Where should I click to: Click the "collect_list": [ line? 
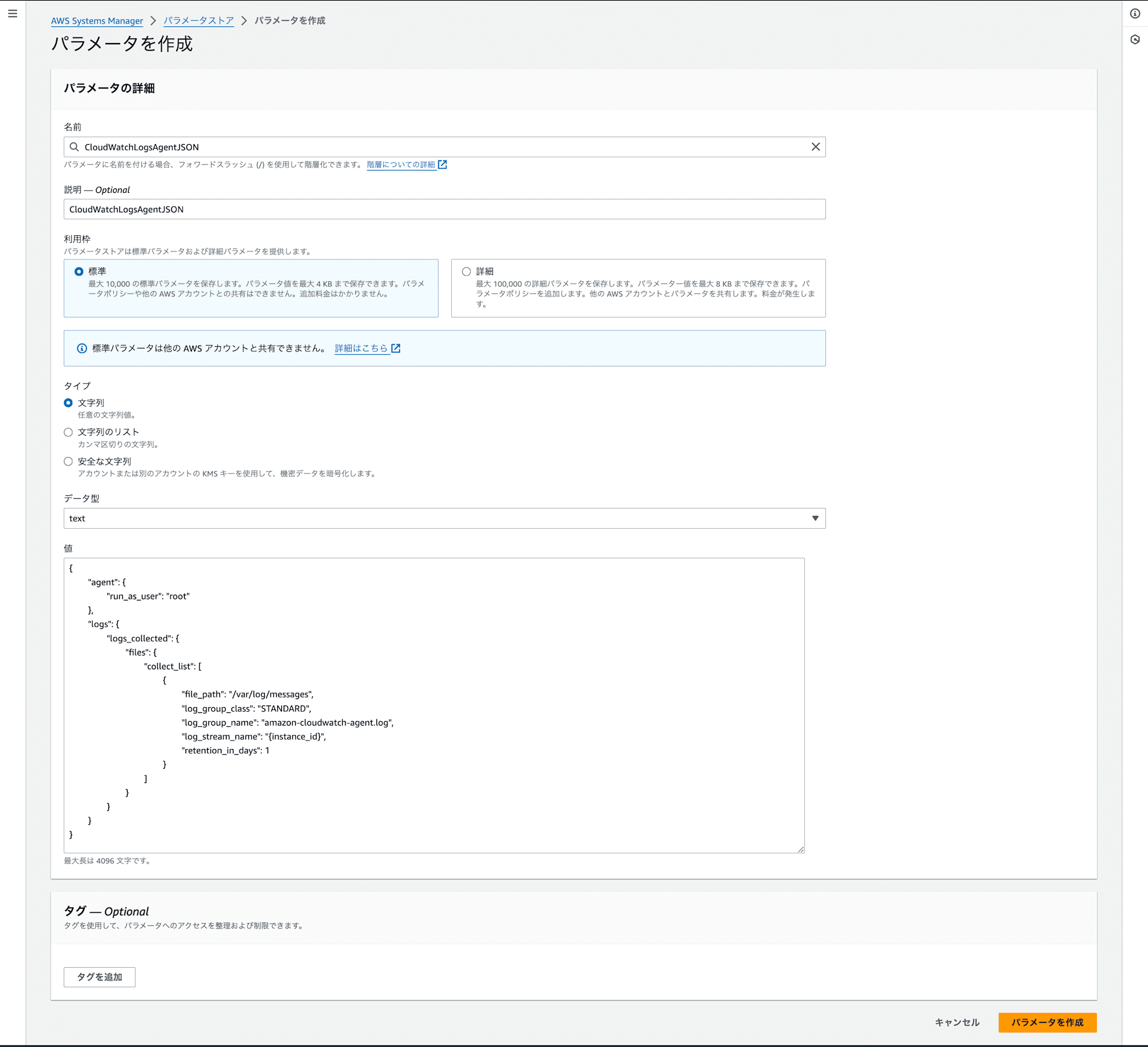point(173,666)
